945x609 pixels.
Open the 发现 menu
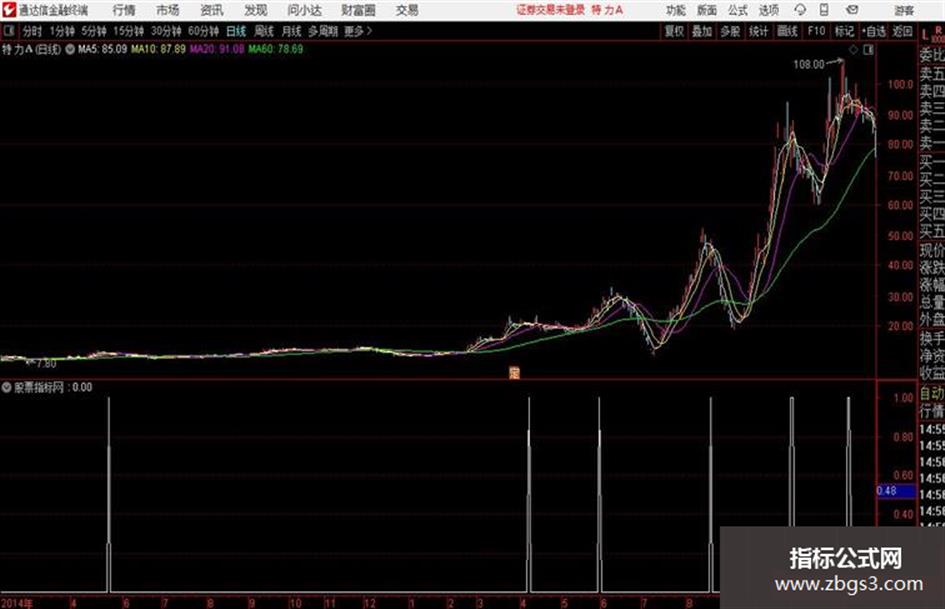coord(256,10)
